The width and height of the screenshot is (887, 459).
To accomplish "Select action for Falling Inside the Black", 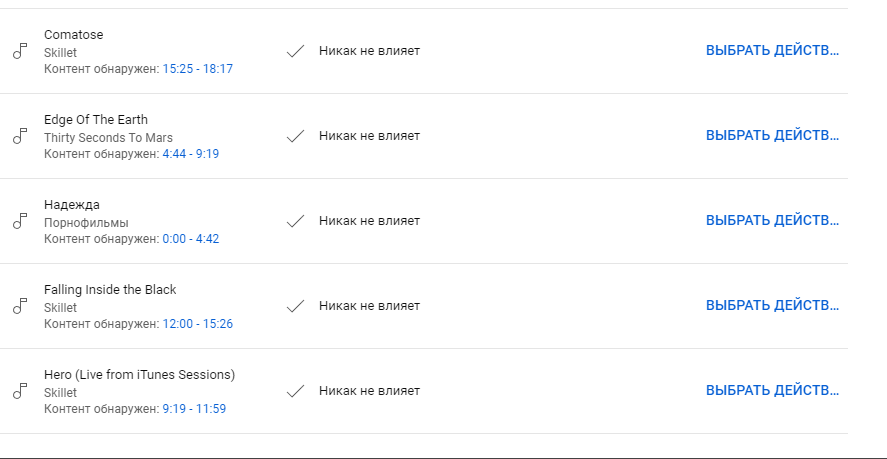I will pyautogui.click(x=772, y=306).
